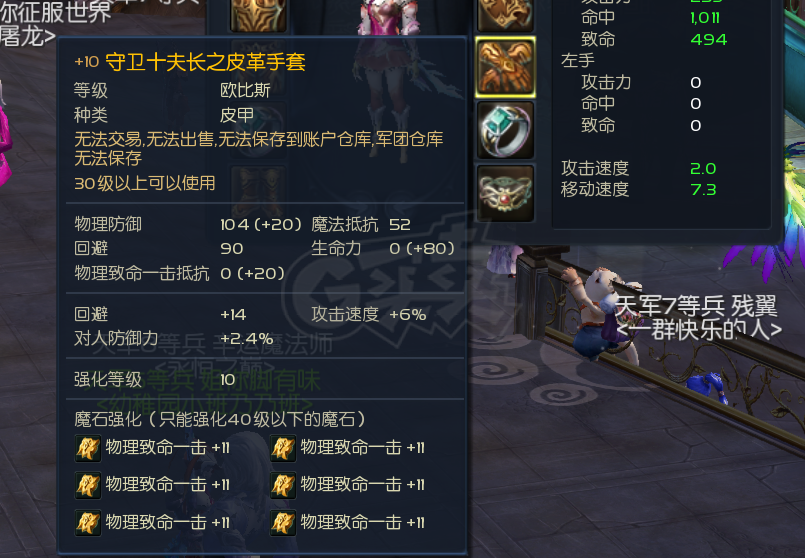Click the 强化等级 10 row in tooltip
Screen dimensions: 805x558
(264, 379)
